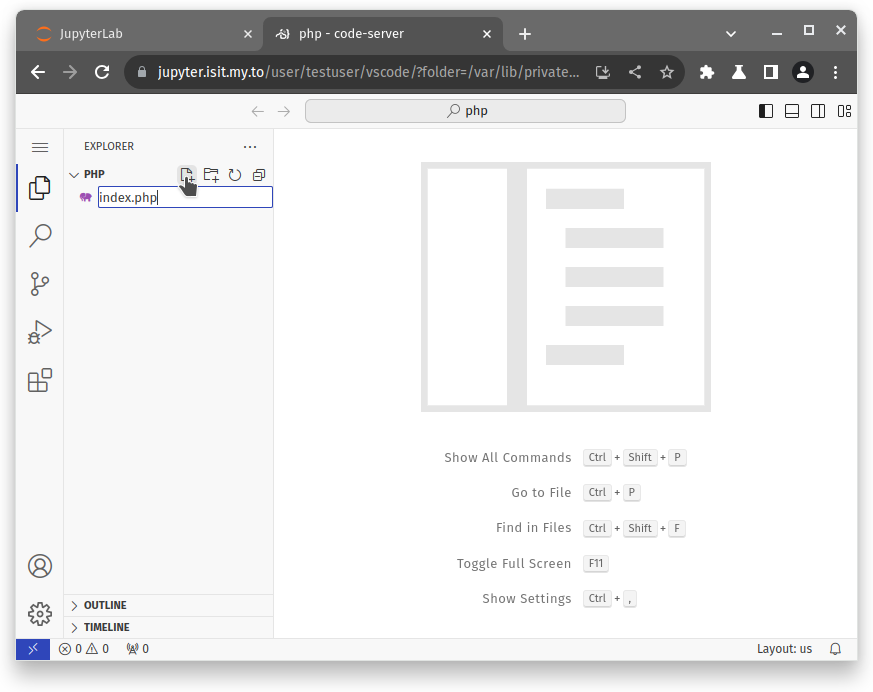Expand the Timeline section
Screen dimensions: 873x692
tap(106, 627)
